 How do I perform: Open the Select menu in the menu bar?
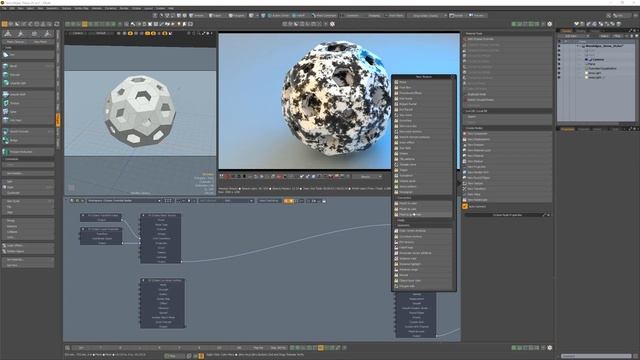coord(30,8)
